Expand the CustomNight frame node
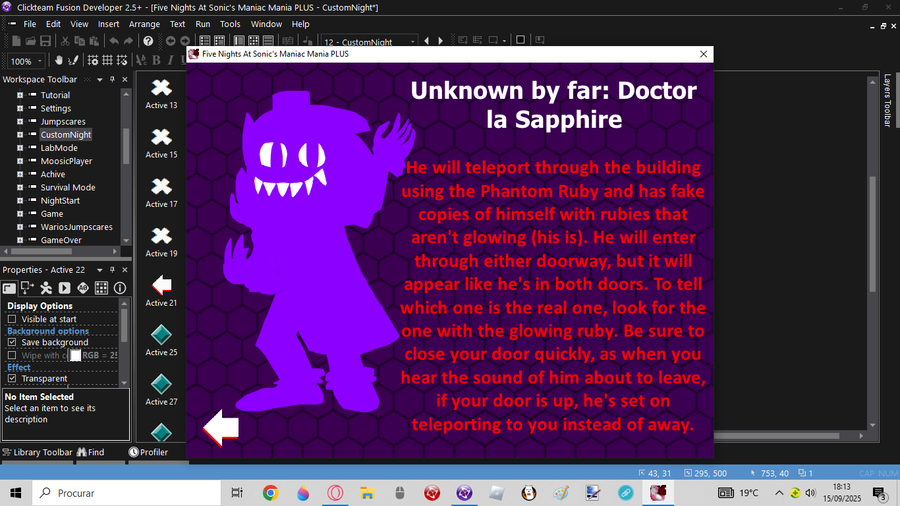The image size is (900, 506). (x=20, y=135)
